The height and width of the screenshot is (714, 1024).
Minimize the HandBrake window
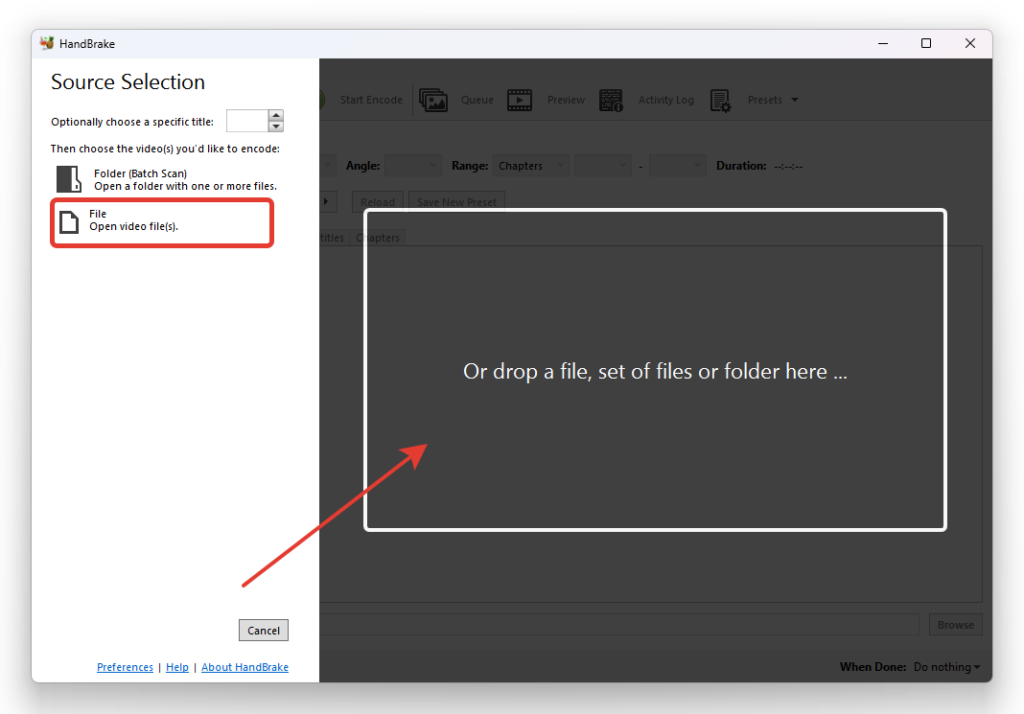pyautogui.click(x=883, y=44)
